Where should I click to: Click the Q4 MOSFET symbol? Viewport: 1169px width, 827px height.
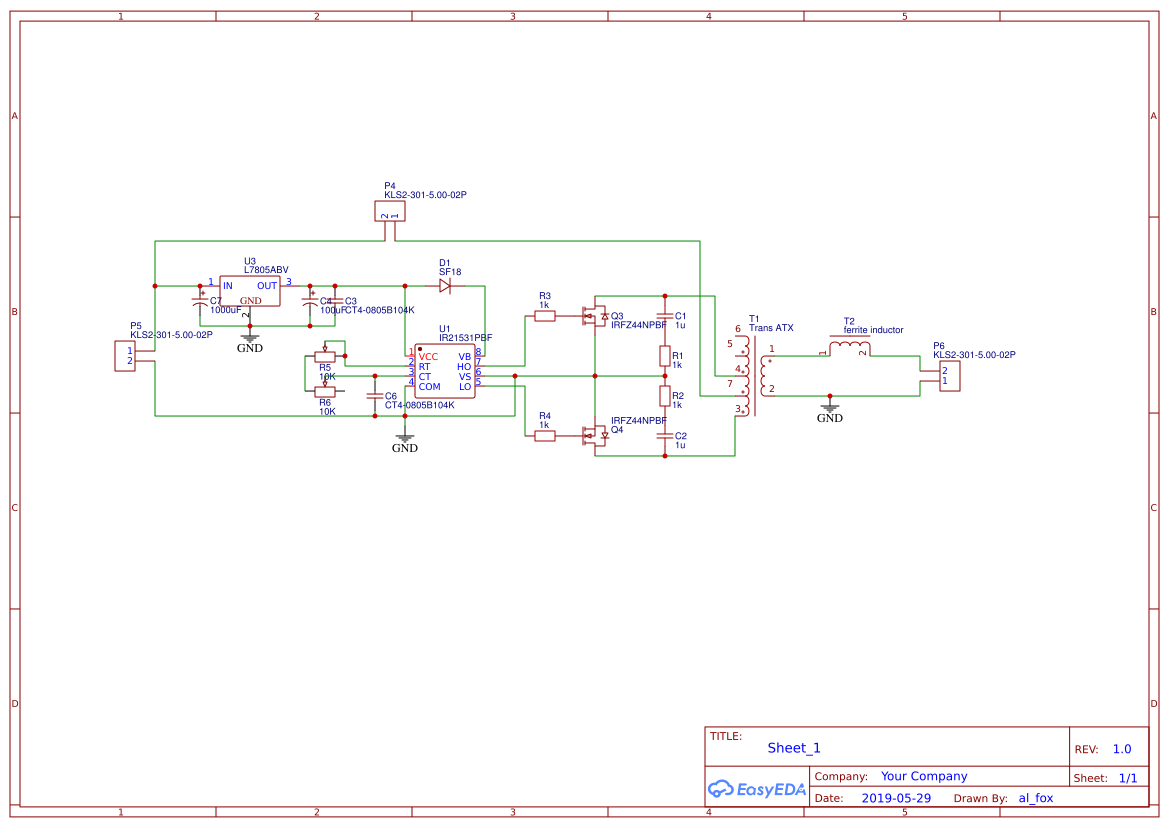pos(595,435)
